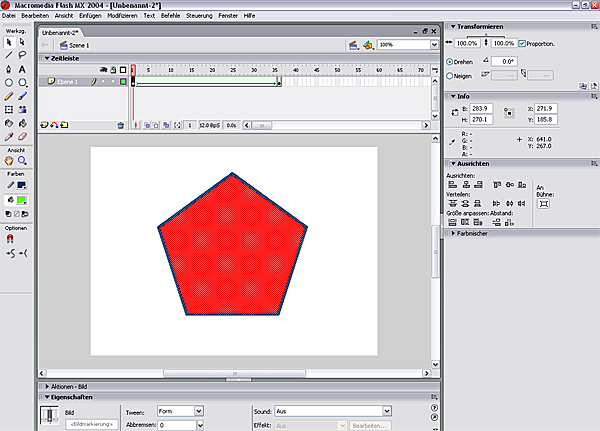This screenshot has width=600, height=431.
Task: Select the Ebene 1 layer
Action: tap(65, 81)
